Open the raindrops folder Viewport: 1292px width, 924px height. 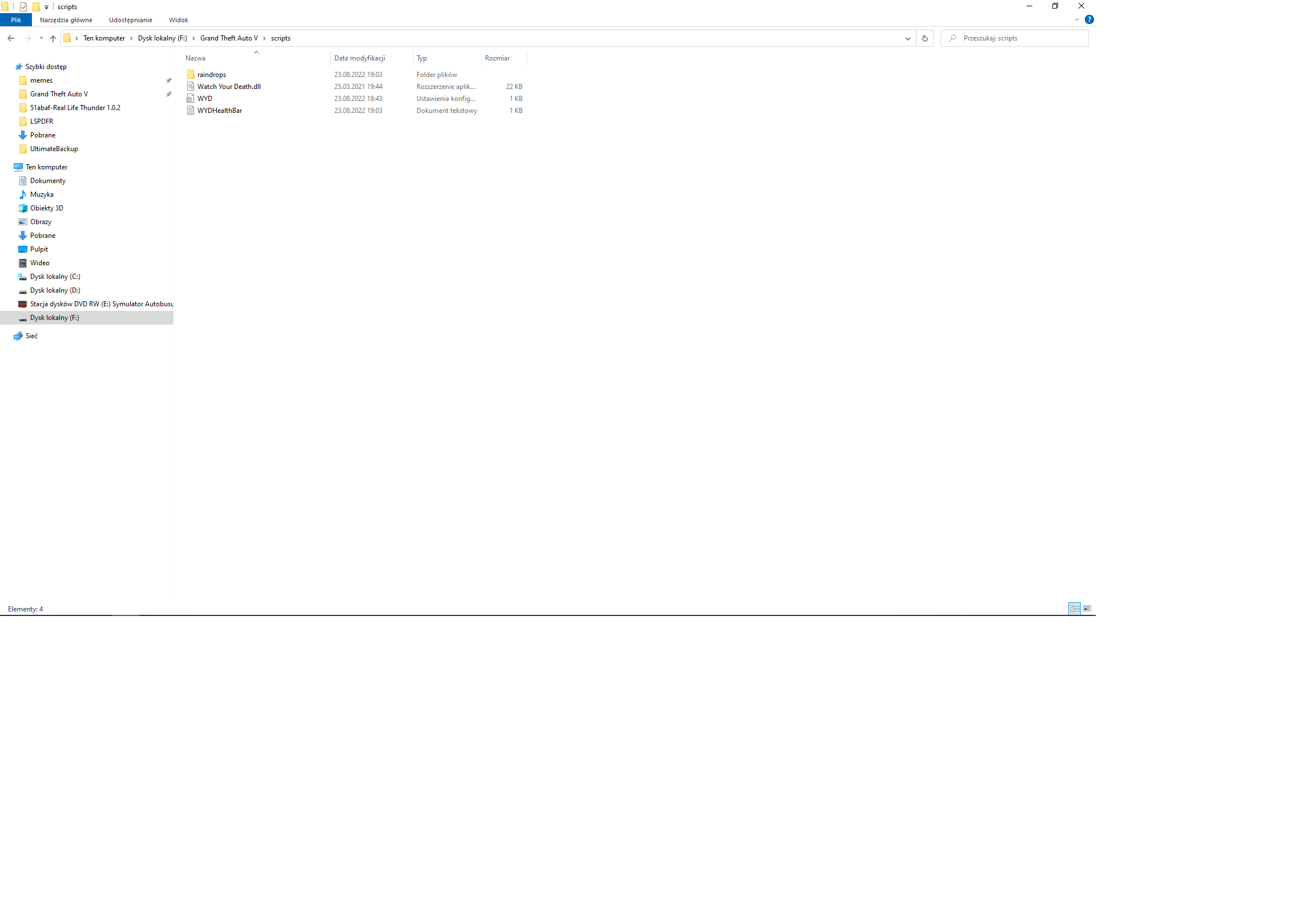211,75
